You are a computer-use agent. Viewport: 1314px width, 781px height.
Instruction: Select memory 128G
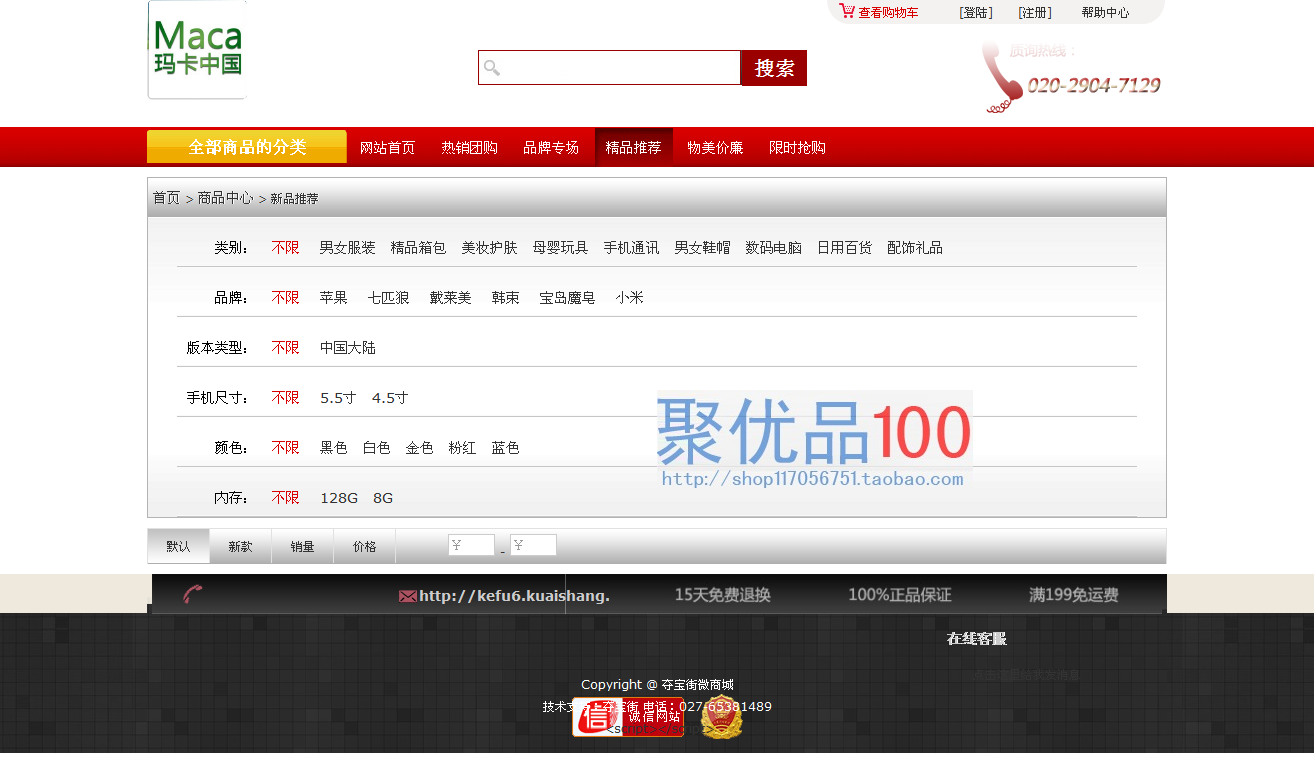pos(339,497)
